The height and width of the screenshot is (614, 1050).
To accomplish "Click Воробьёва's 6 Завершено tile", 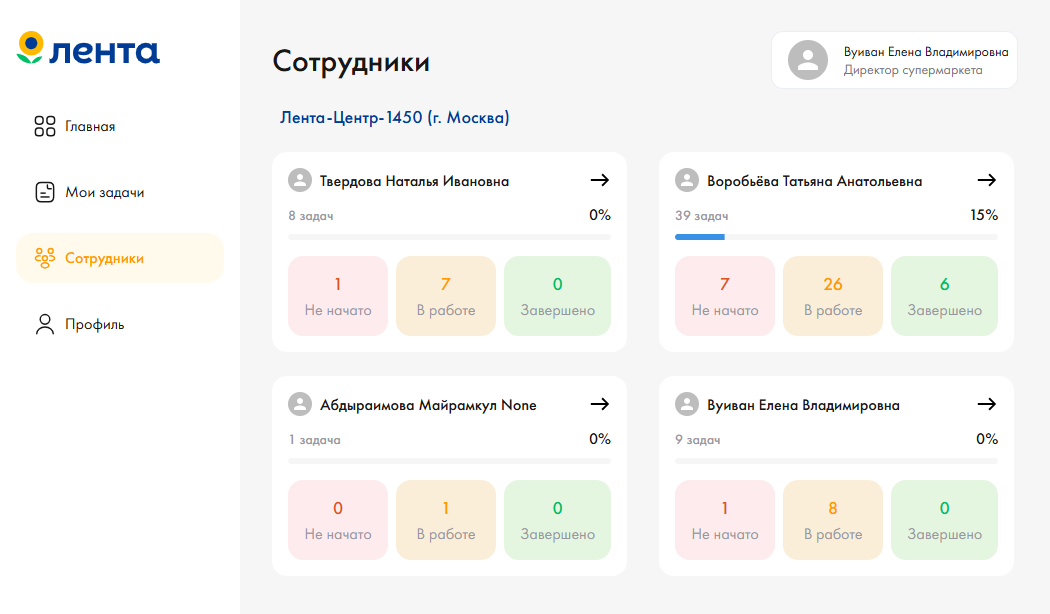I will pos(944,296).
